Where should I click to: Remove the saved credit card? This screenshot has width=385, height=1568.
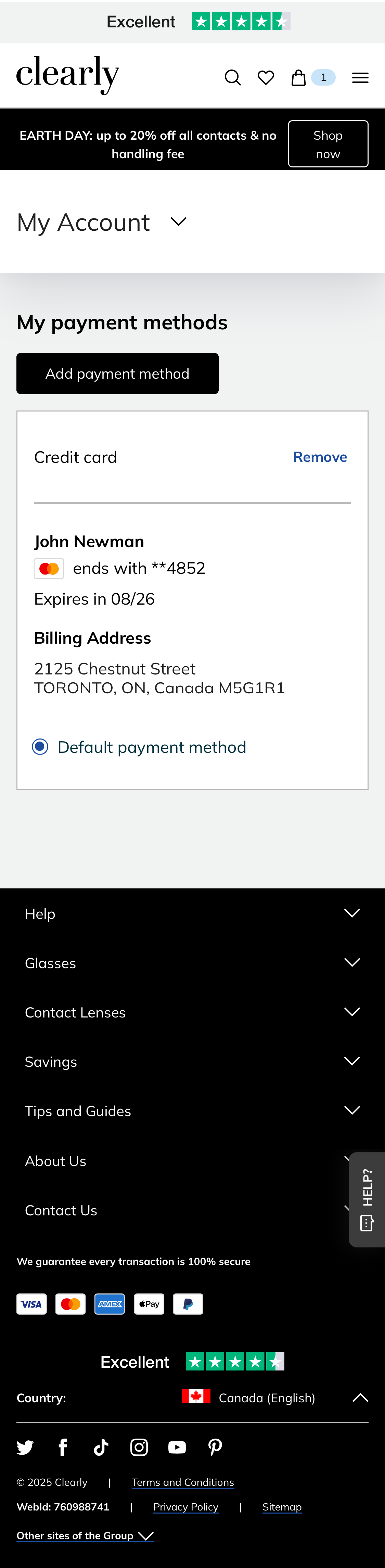tap(321, 456)
